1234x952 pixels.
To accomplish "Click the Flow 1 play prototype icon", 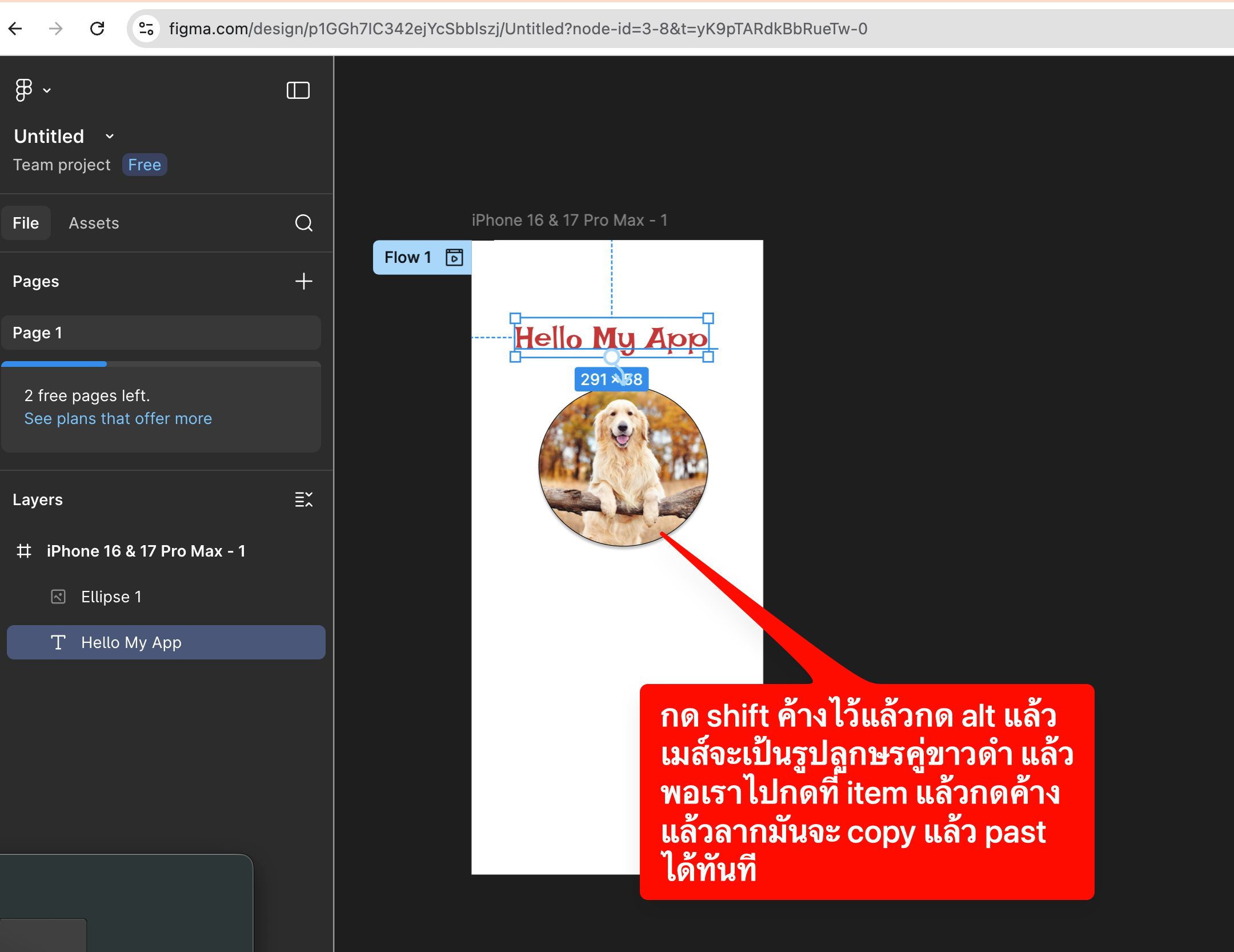I will coord(454,257).
